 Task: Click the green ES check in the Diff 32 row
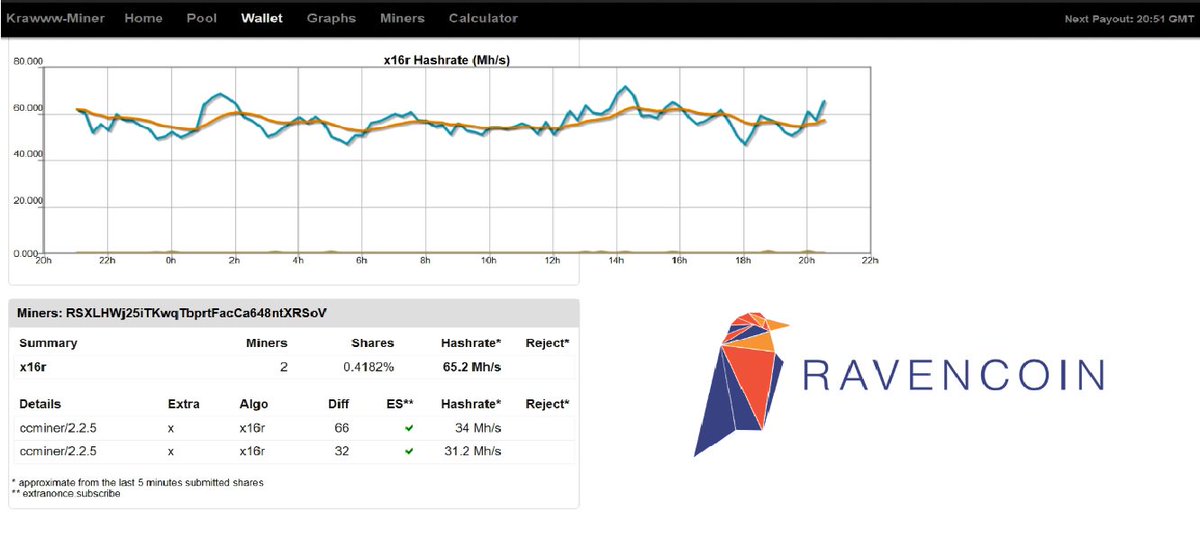(x=409, y=451)
